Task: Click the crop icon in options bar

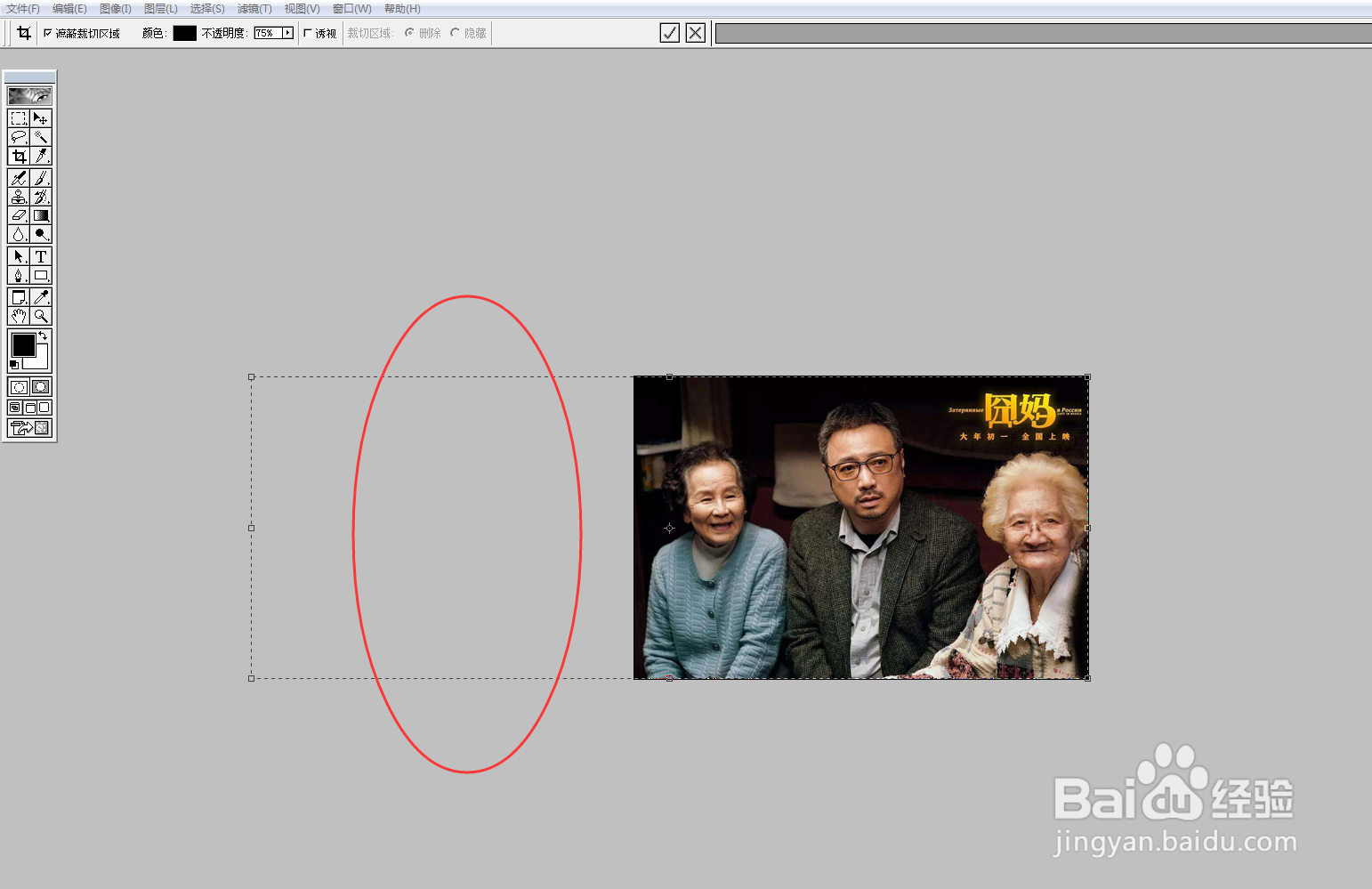Action: [x=24, y=33]
